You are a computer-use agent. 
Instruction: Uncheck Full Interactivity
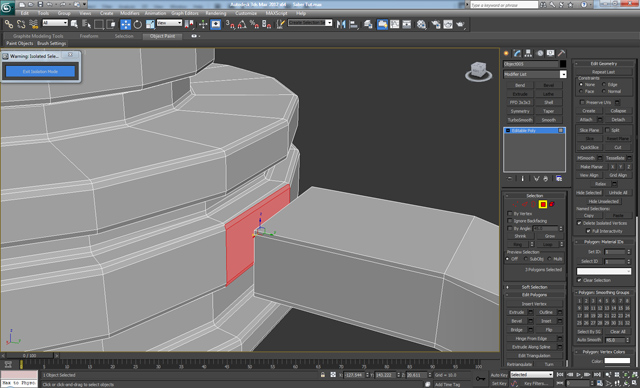[x=588, y=231]
